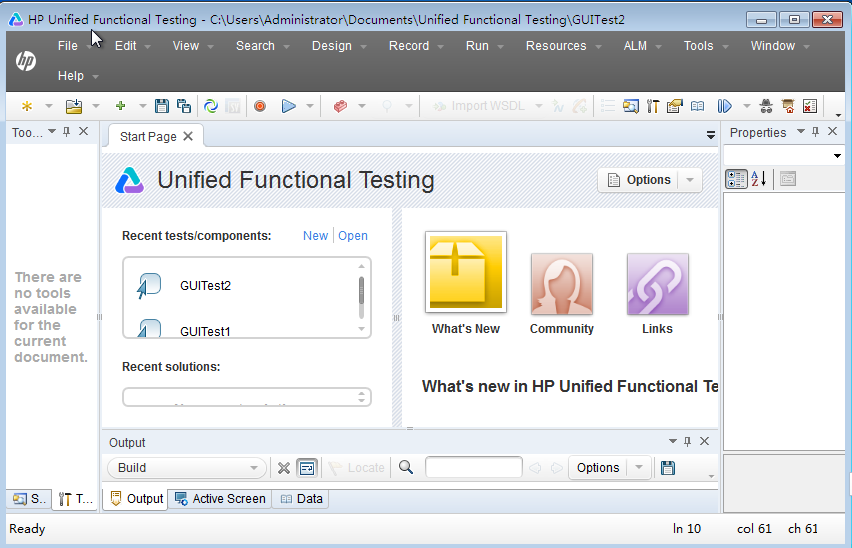Screen dimensions: 852x548
Task: Click the Options button in Output pane
Action: pos(598,468)
